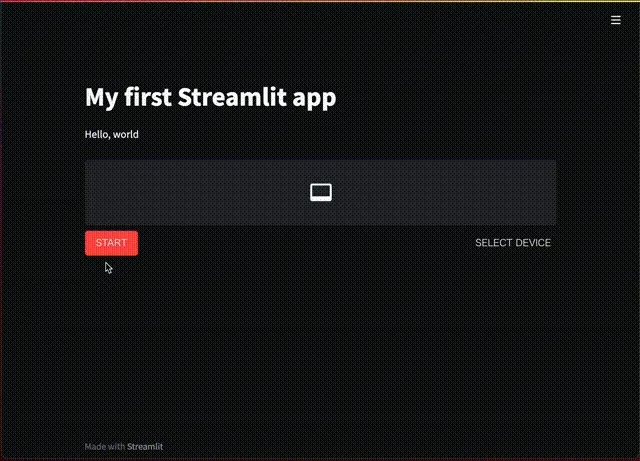
Task: Open the Streamlit link in footer
Action: point(145,447)
